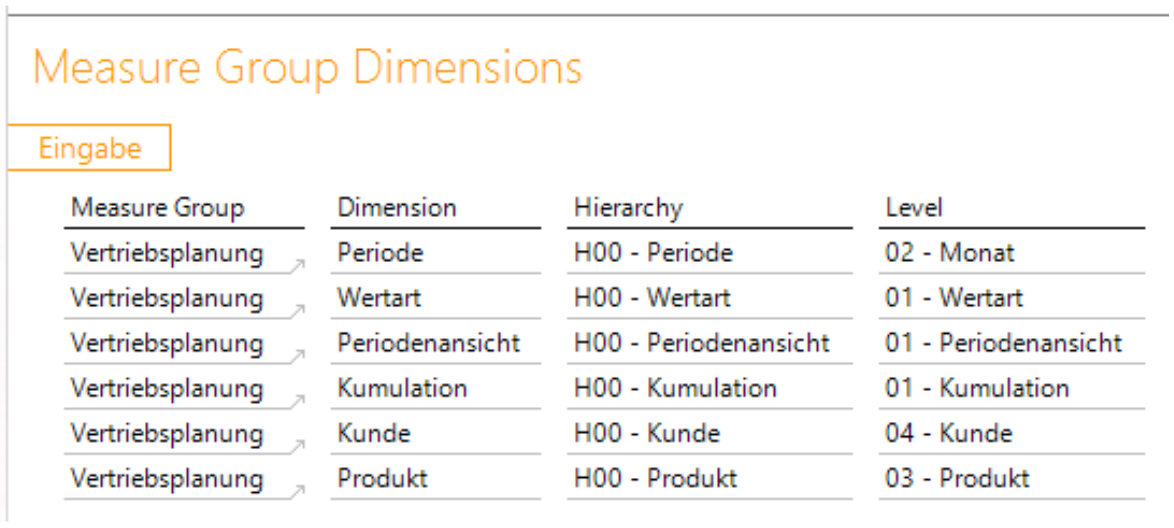Select the 04 - Kunde level cell
The height and width of the screenshot is (528, 1174).
click(x=948, y=433)
